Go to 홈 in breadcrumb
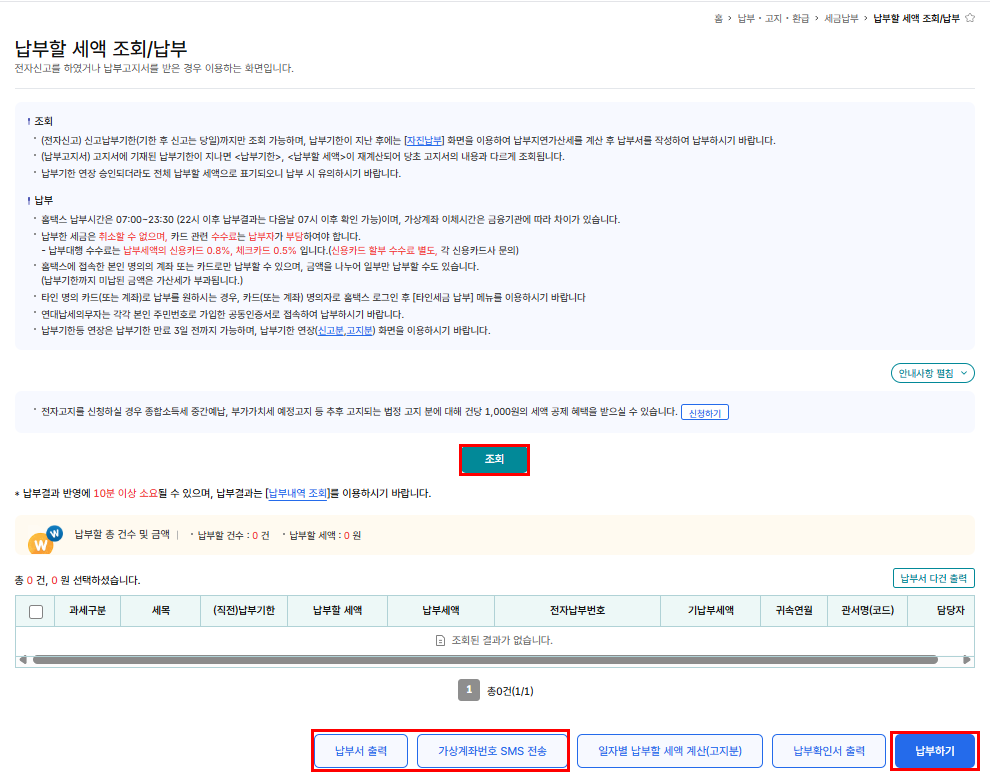Screen dimensions: 990x776 coord(718,18)
